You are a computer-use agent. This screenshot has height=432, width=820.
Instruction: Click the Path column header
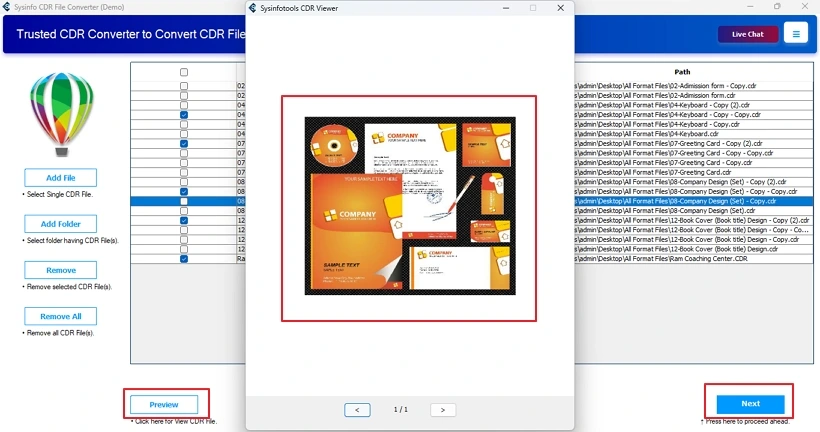click(682, 72)
